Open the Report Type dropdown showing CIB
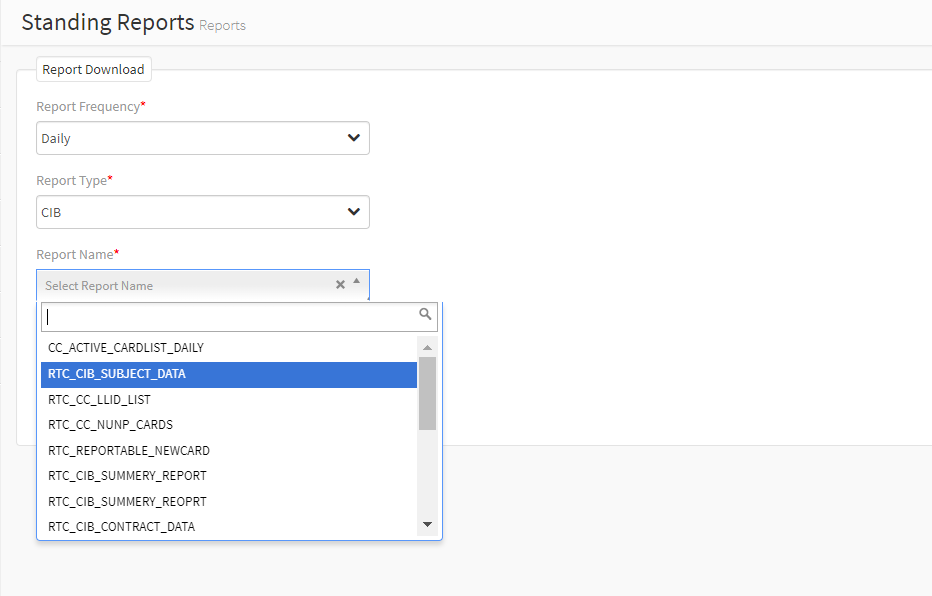The height and width of the screenshot is (596, 932). pyautogui.click(x=203, y=212)
